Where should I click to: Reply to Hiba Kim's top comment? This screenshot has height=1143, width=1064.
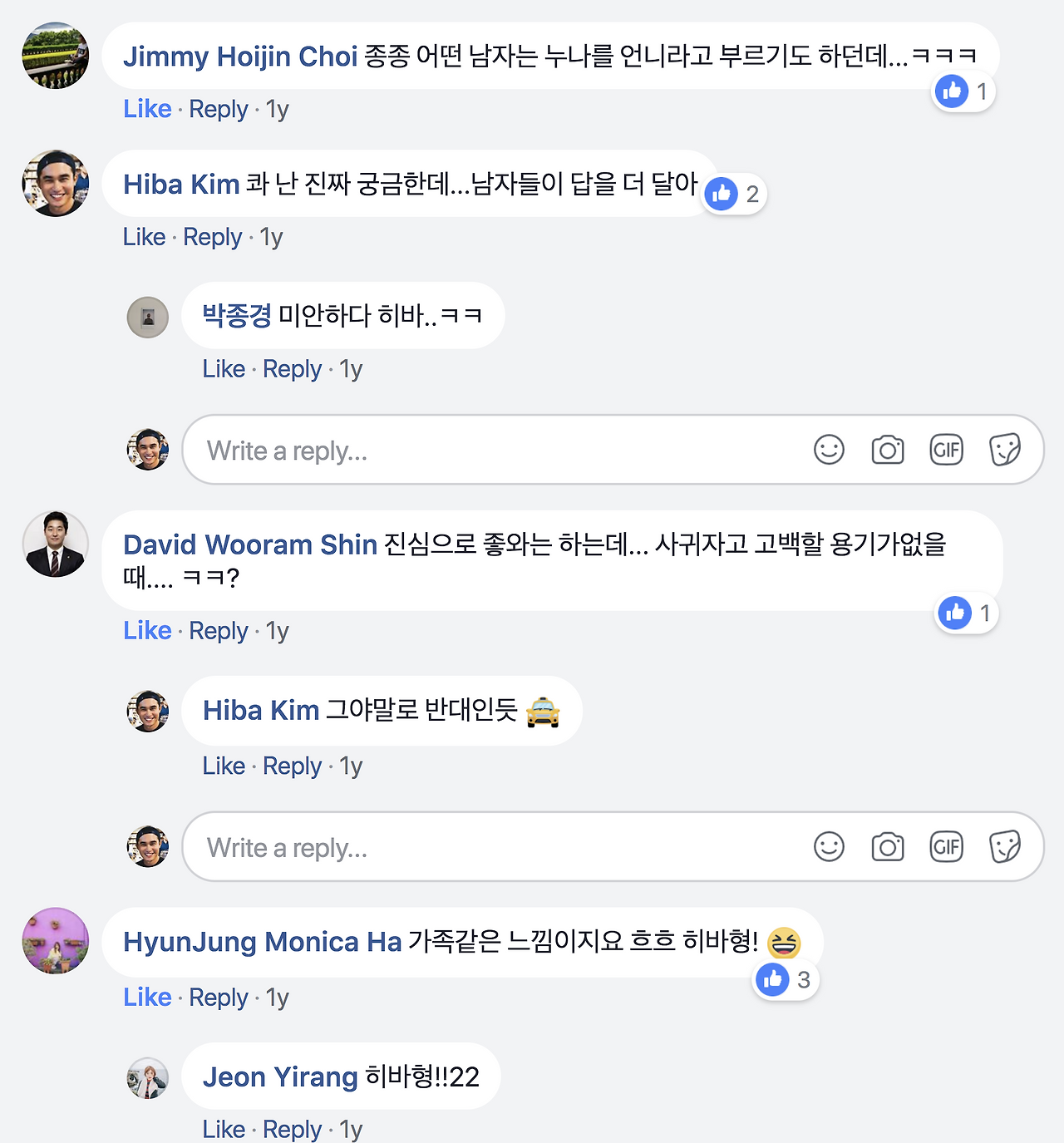click(x=212, y=237)
